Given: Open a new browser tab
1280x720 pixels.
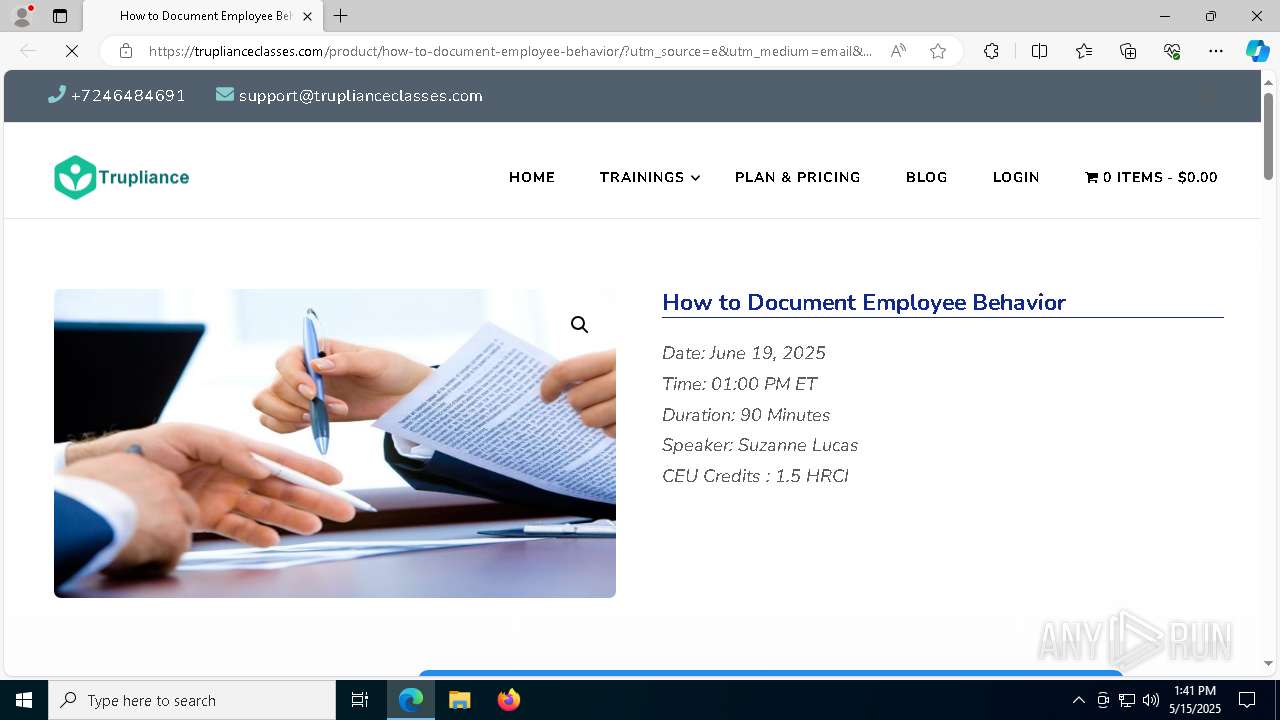Looking at the screenshot, I should [341, 16].
